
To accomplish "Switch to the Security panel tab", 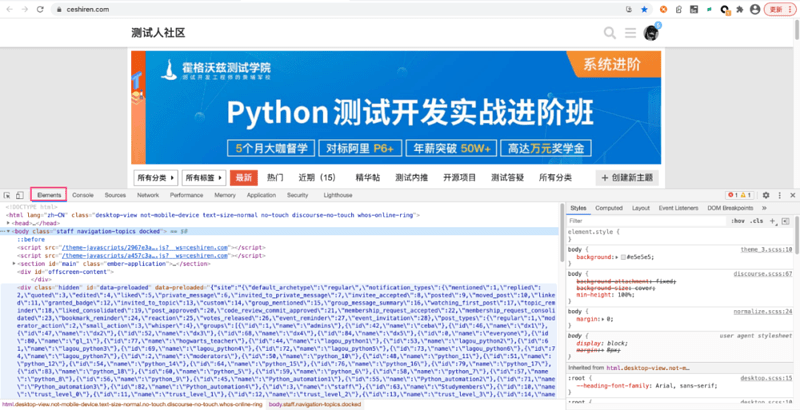I will tap(297, 195).
